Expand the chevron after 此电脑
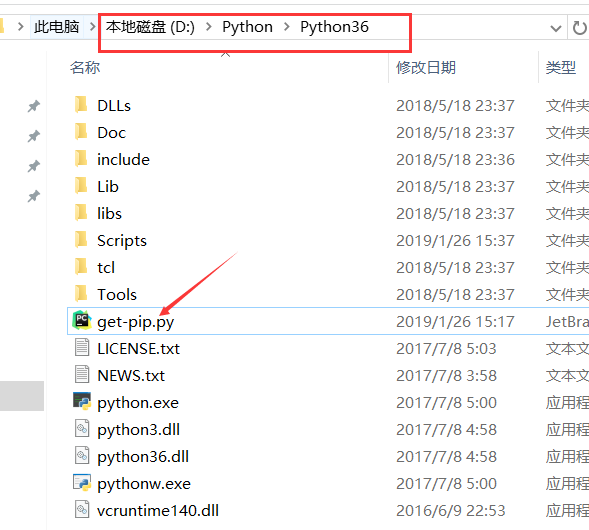Screen dimensions: 589x530 tap(92, 27)
